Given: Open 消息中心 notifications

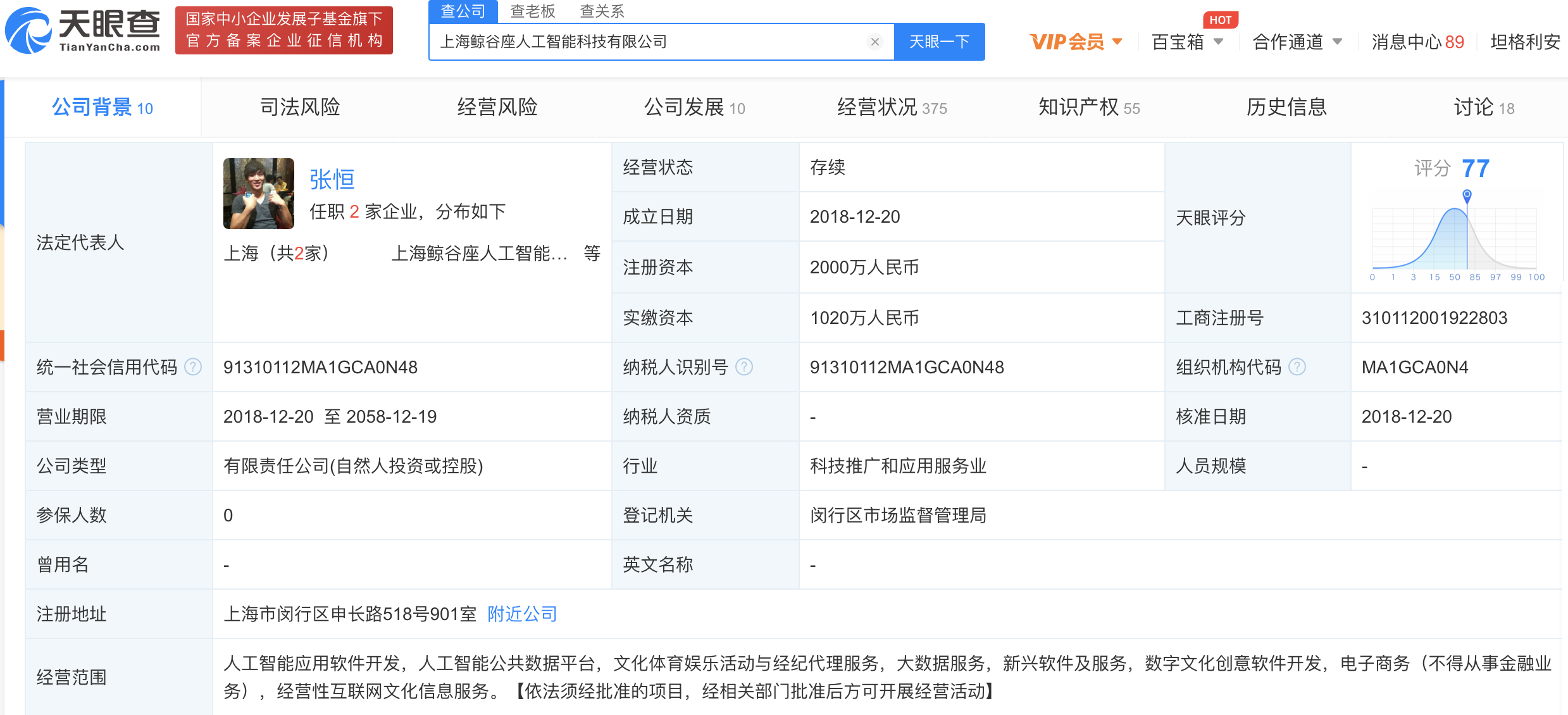Looking at the screenshot, I should (x=1417, y=42).
